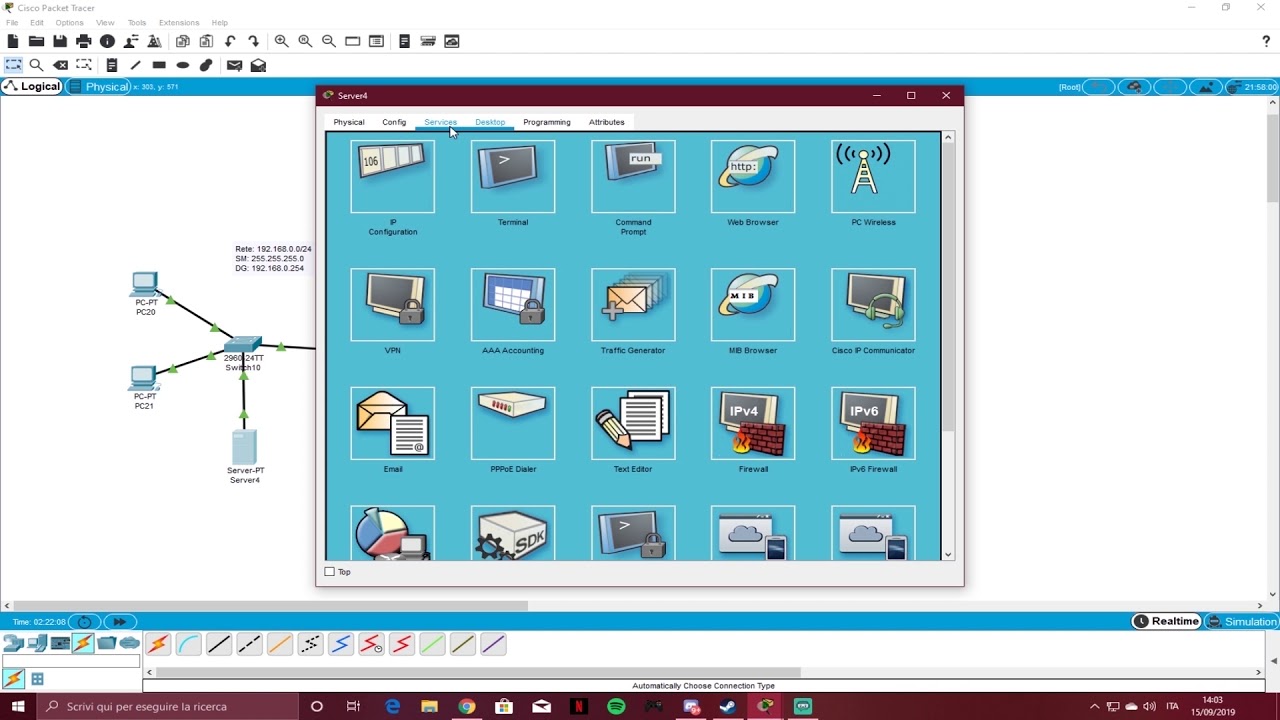Select Switch10 in the topology
This screenshot has width=1280, height=720.
[243, 345]
